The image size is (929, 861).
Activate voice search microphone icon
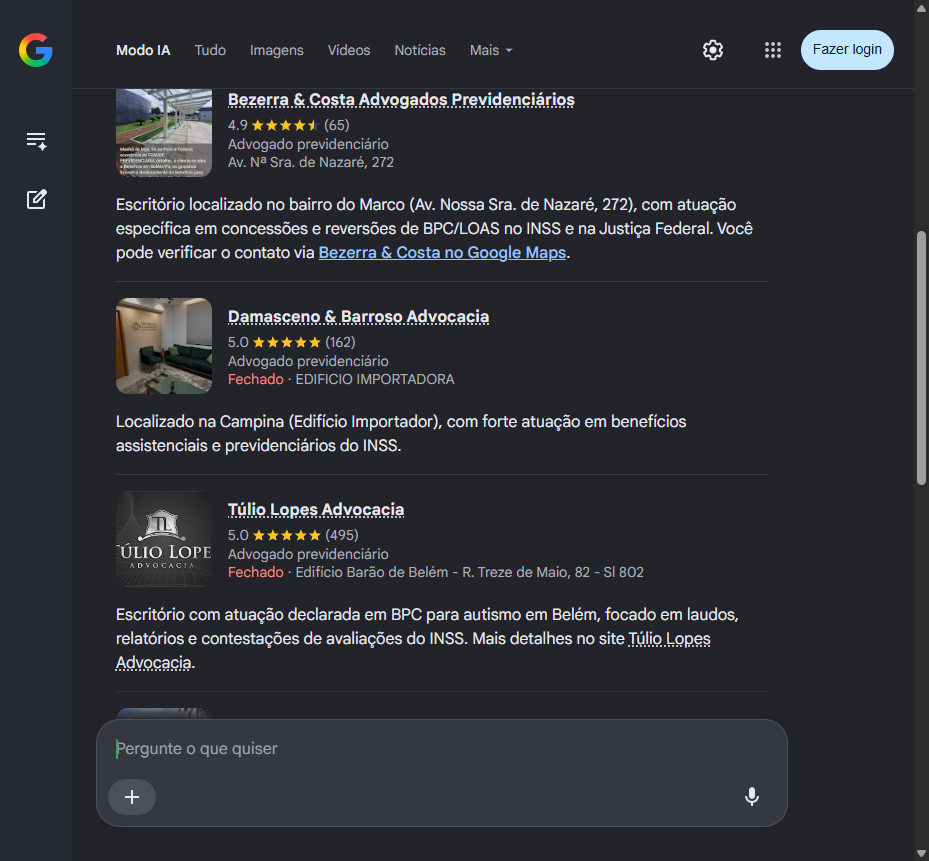click(x=751, y=796)
